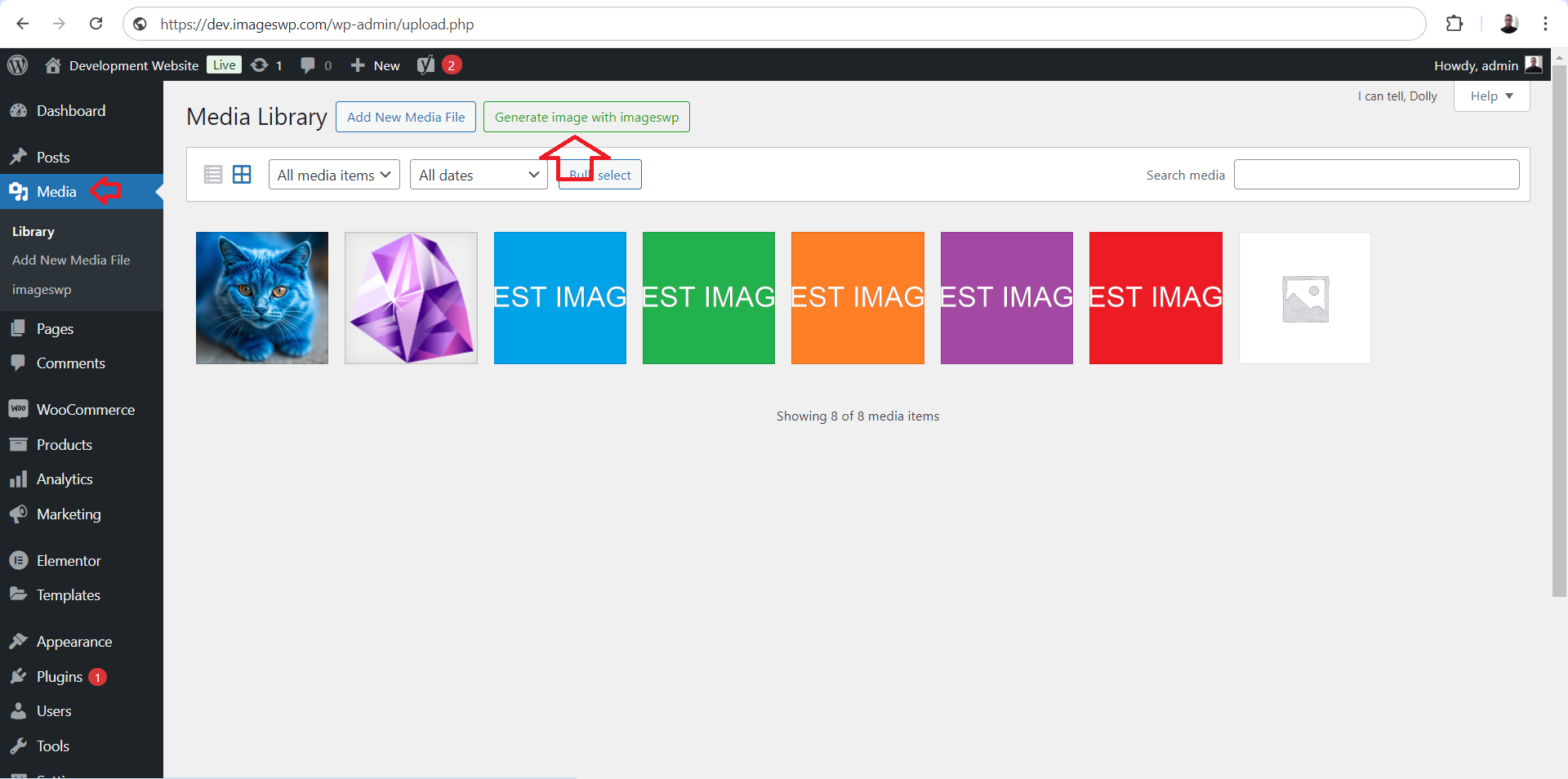
Task: Click the Posts pushpin icon
Action: click(19, 157)
